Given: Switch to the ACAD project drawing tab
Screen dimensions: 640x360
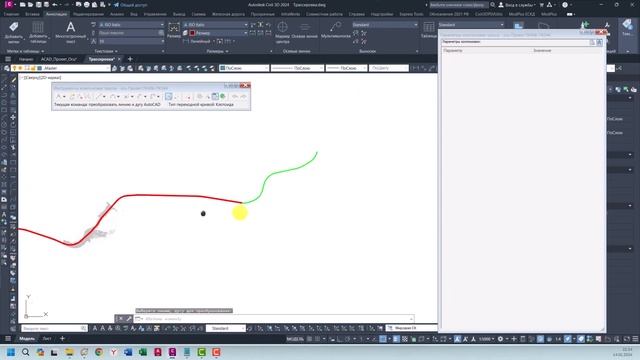Looking at the screenshot, I should pos(58,59).
